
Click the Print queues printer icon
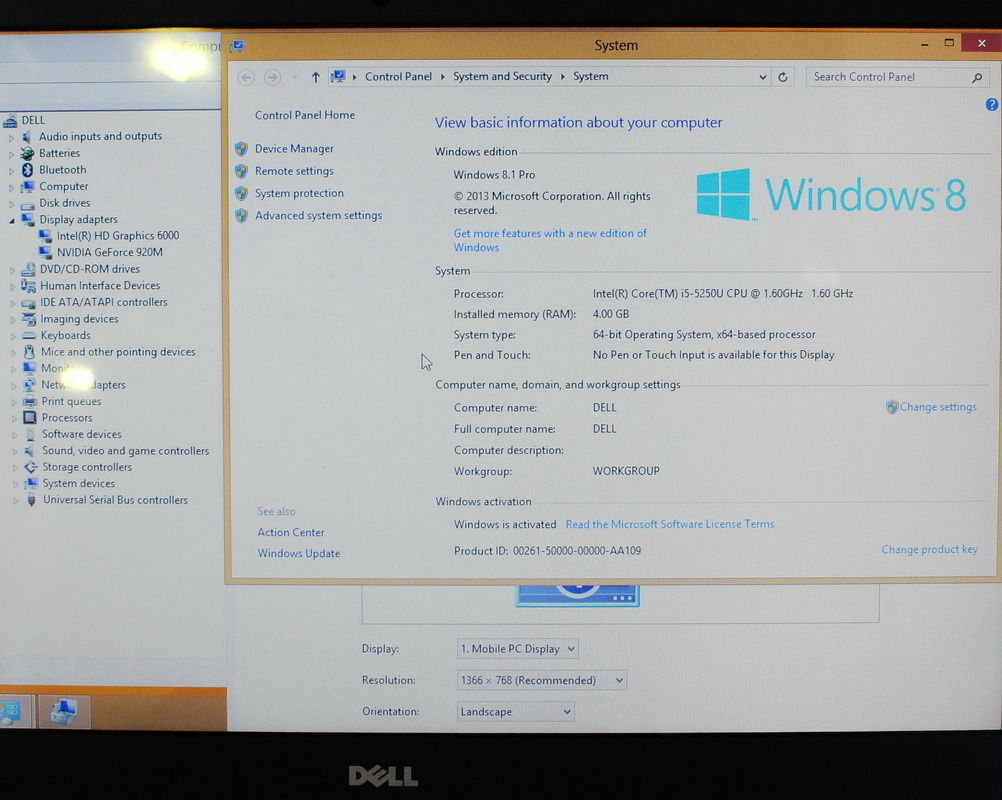30,402
